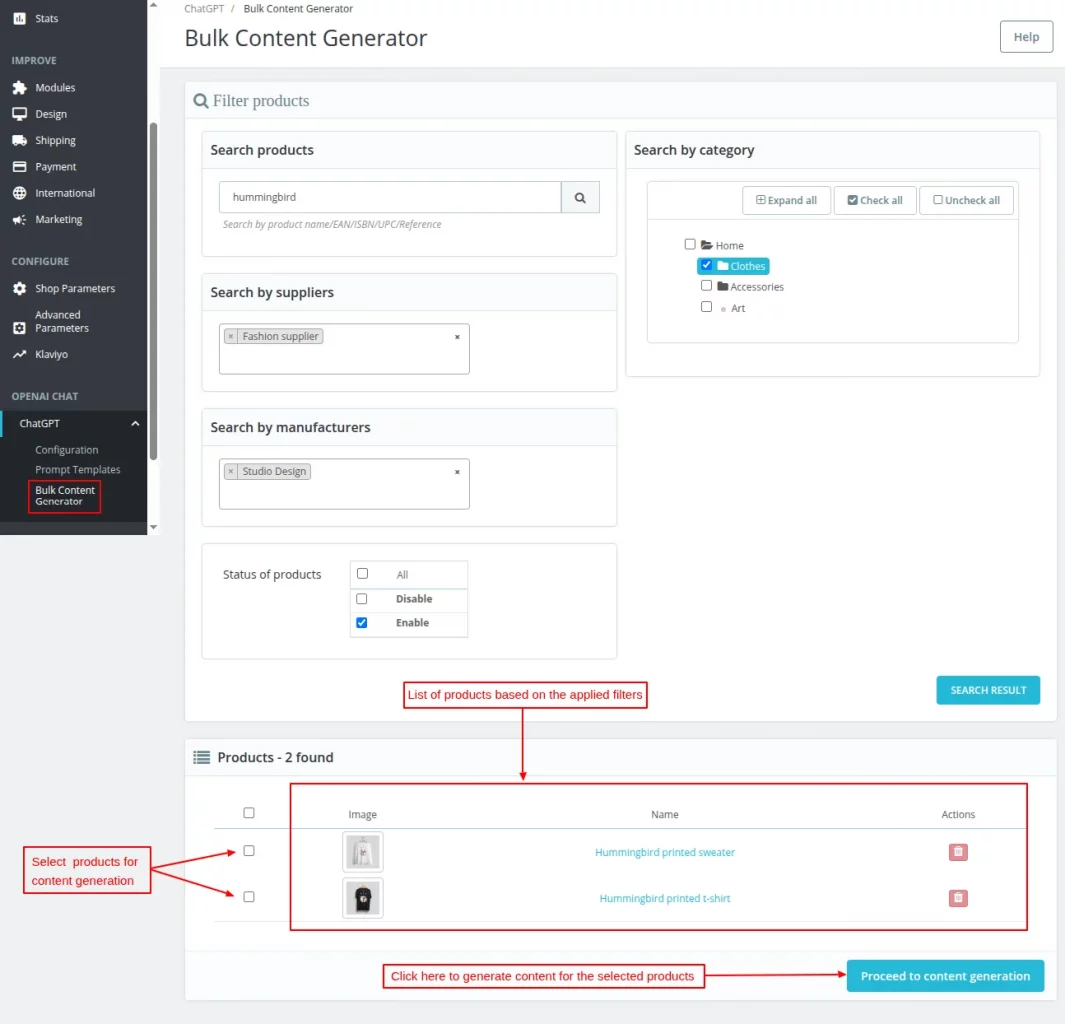Clear all manufacturers with the x
1065x1024 pixels.
tap(457, 472)
